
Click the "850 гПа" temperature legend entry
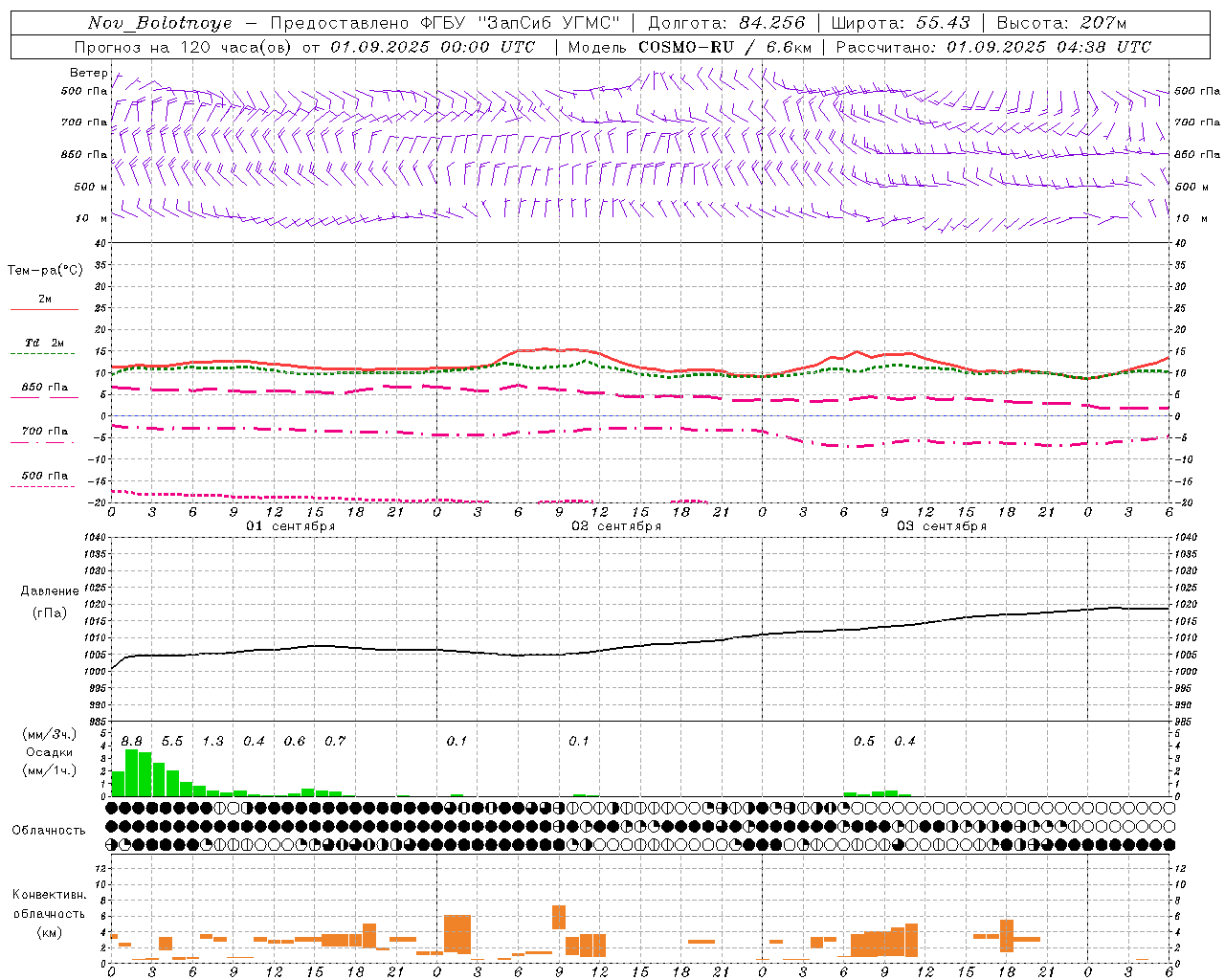45,387
